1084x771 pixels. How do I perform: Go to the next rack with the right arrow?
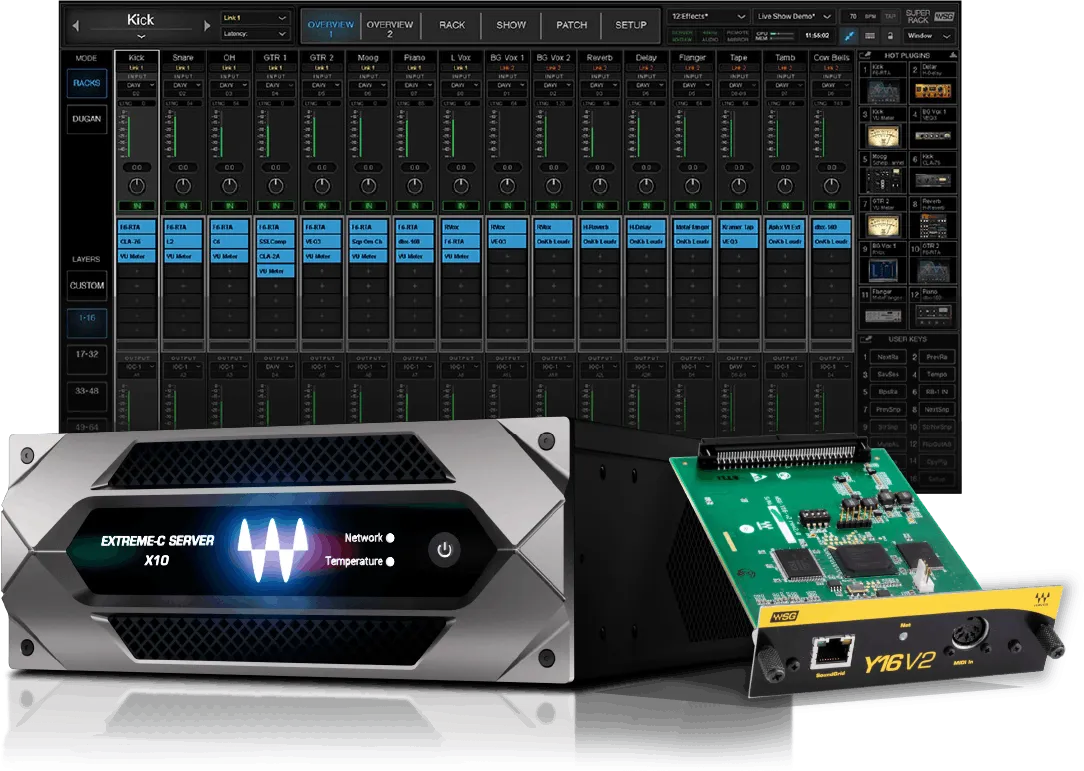click(207, 26)
